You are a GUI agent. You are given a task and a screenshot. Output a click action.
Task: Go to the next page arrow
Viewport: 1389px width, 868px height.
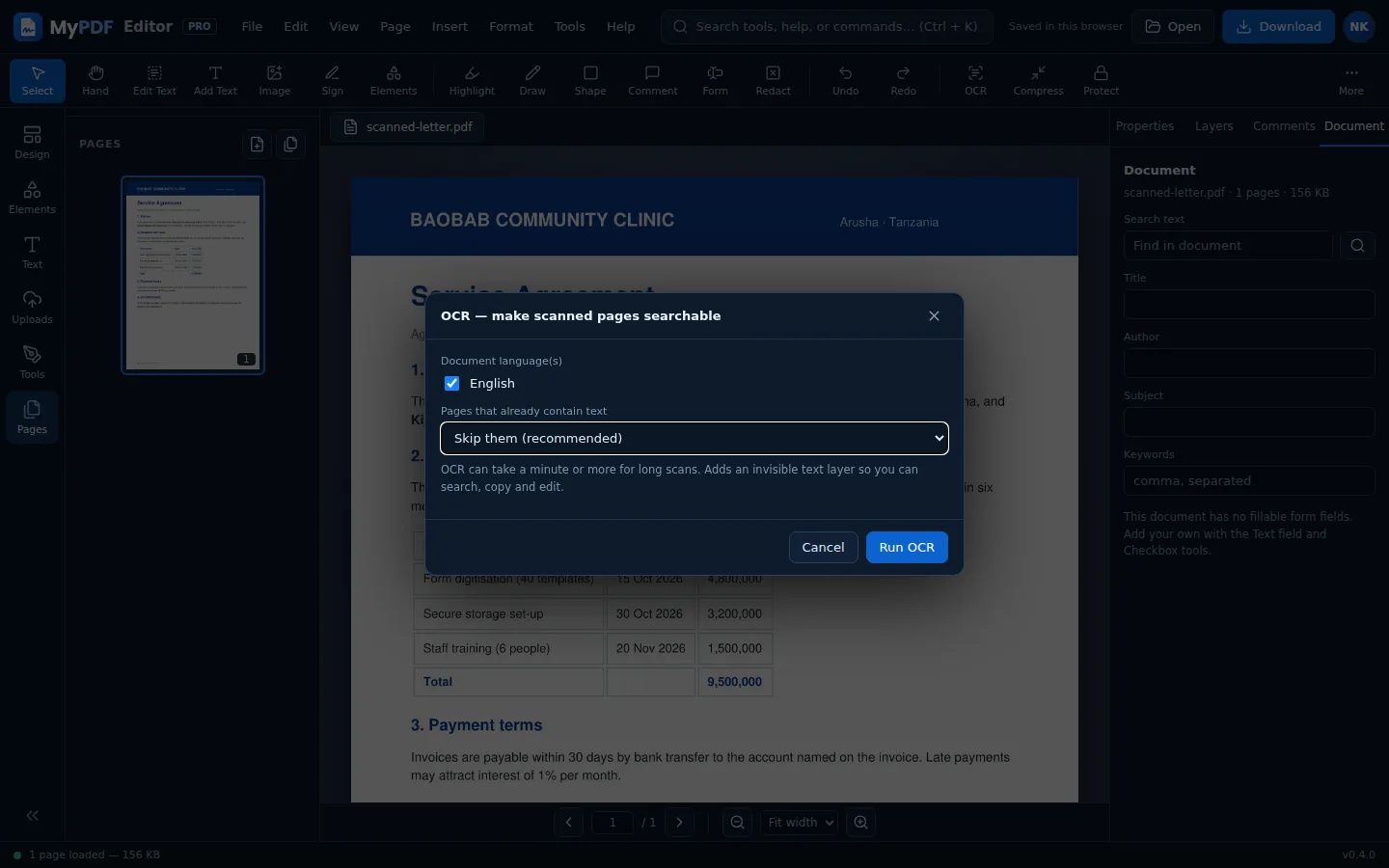pyautogui.click(x=680, y=823)
